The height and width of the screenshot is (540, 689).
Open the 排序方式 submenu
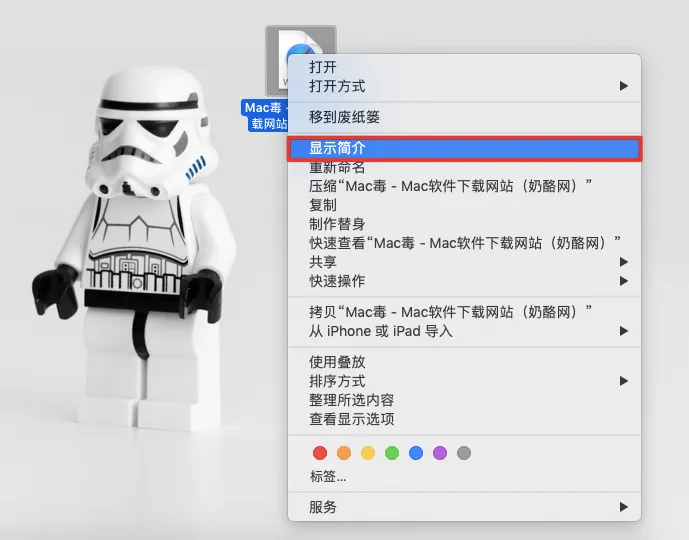click(464, 381)
